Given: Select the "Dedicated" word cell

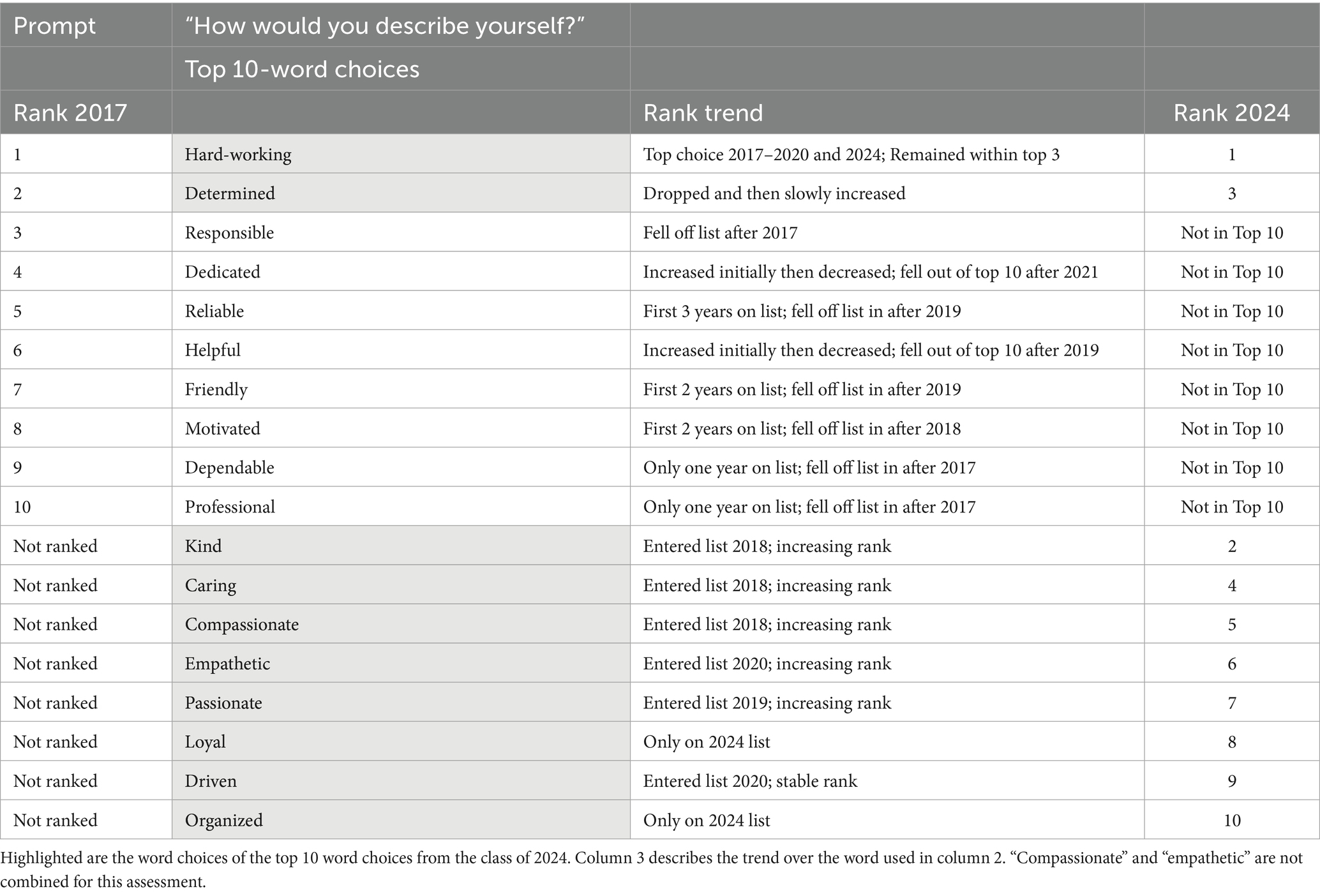Looking at the screenshot, I should point(223,272).
